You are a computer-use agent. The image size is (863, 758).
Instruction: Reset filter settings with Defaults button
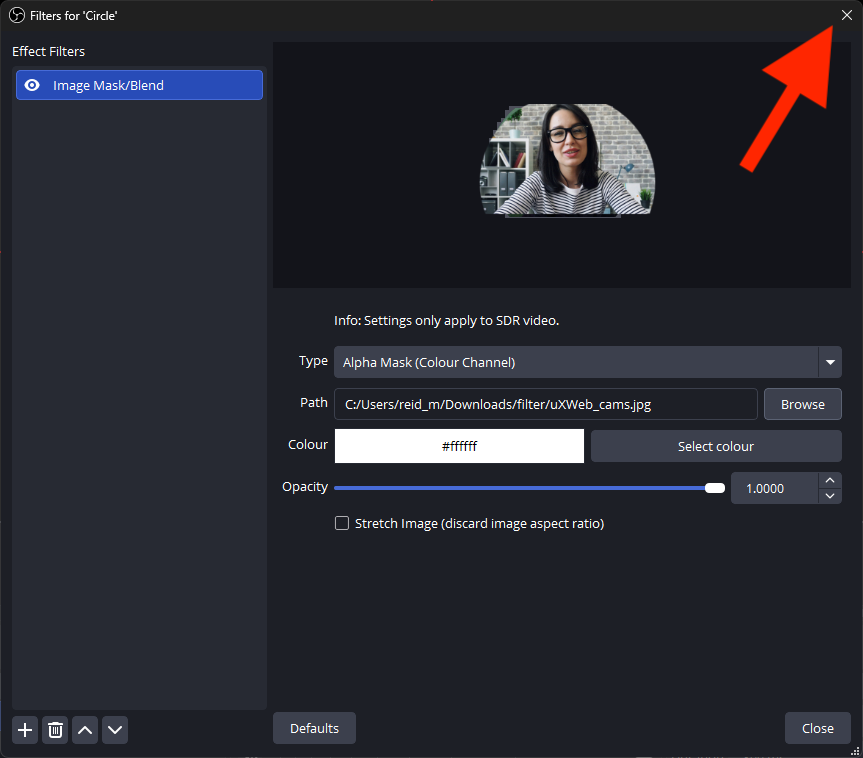[x=314, y=728]
